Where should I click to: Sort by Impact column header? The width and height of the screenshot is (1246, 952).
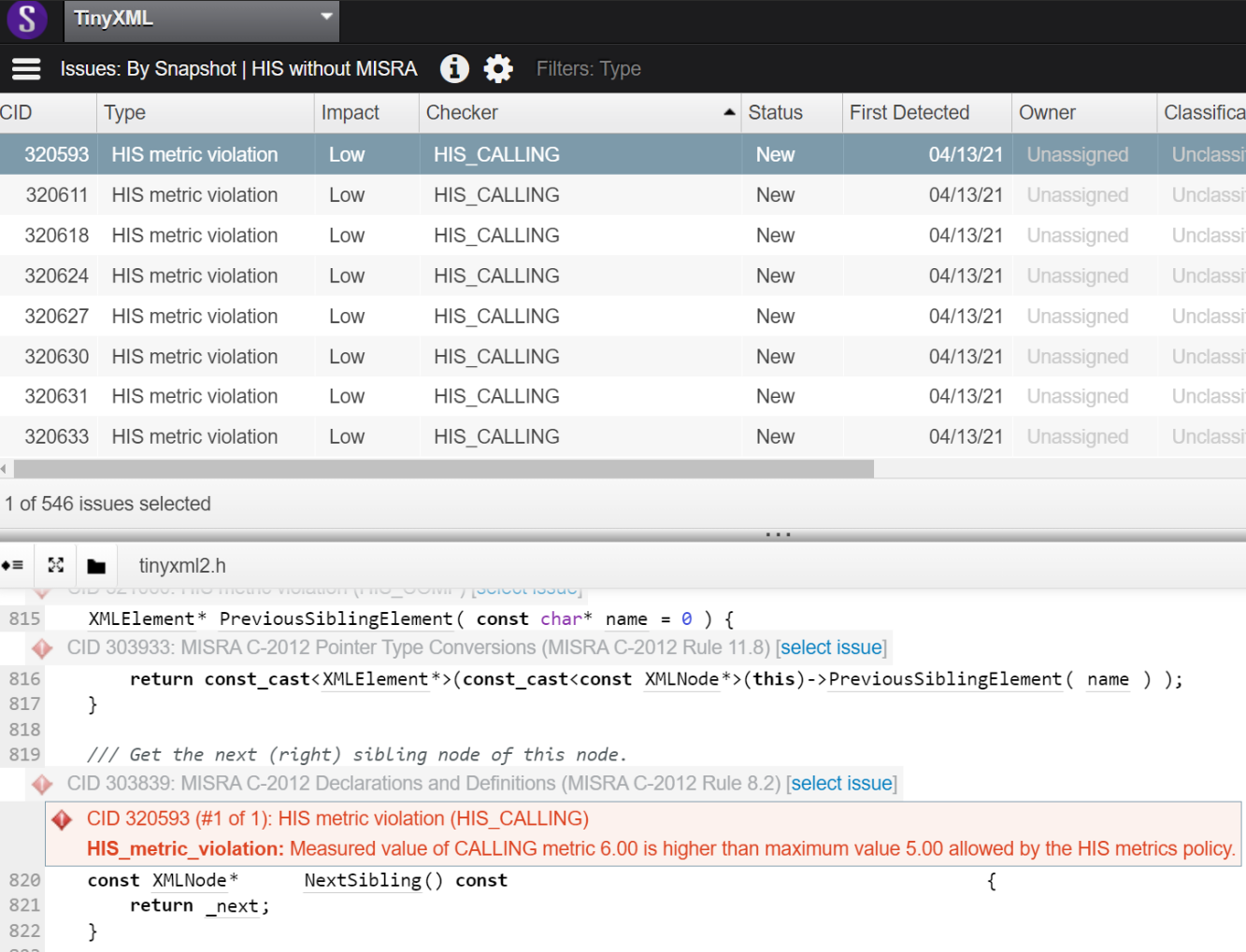pos(366,113)
